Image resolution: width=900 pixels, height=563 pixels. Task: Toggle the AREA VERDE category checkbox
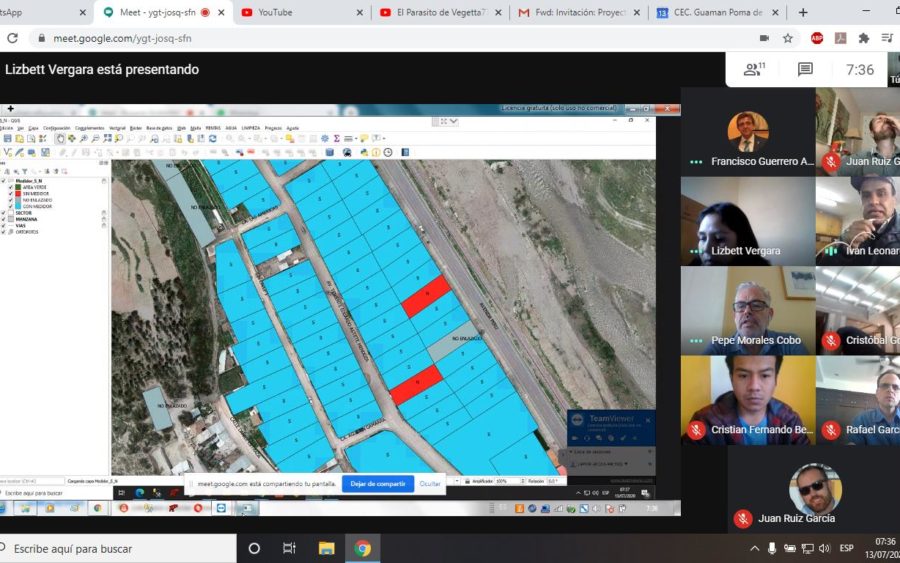pyautogui.click(x=11, y=187)
